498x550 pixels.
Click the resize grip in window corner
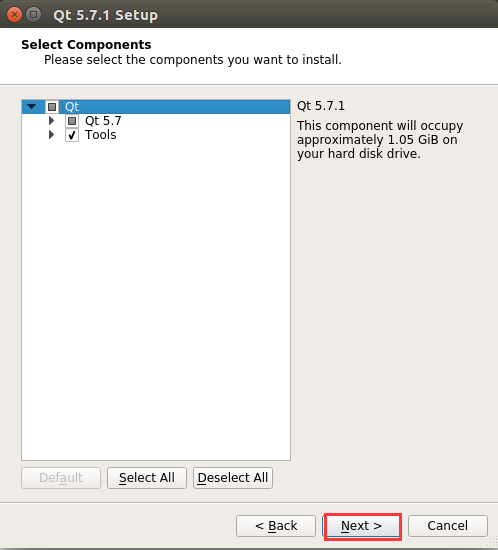point(493,544)
